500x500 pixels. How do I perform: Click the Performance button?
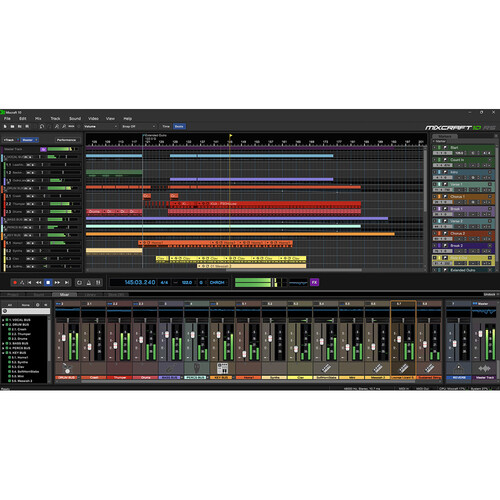(66, 140)
